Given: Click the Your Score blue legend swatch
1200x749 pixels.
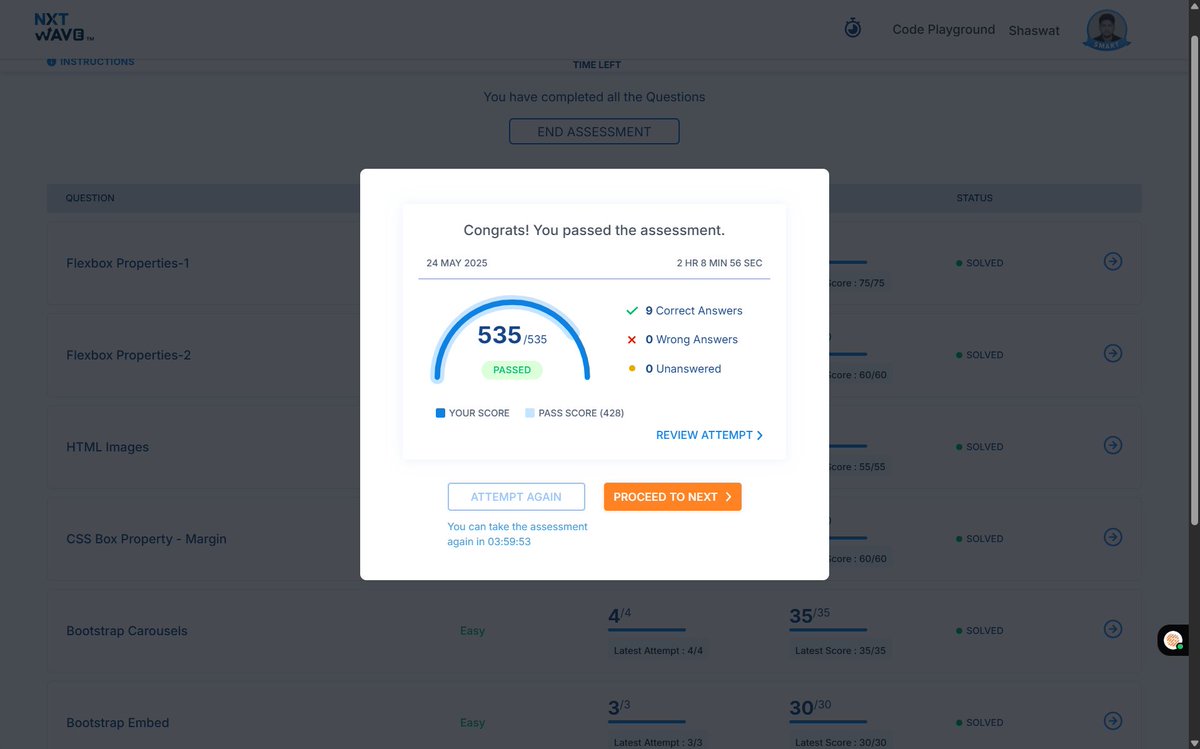Looking at the screenshot, I should coord(440,413).
